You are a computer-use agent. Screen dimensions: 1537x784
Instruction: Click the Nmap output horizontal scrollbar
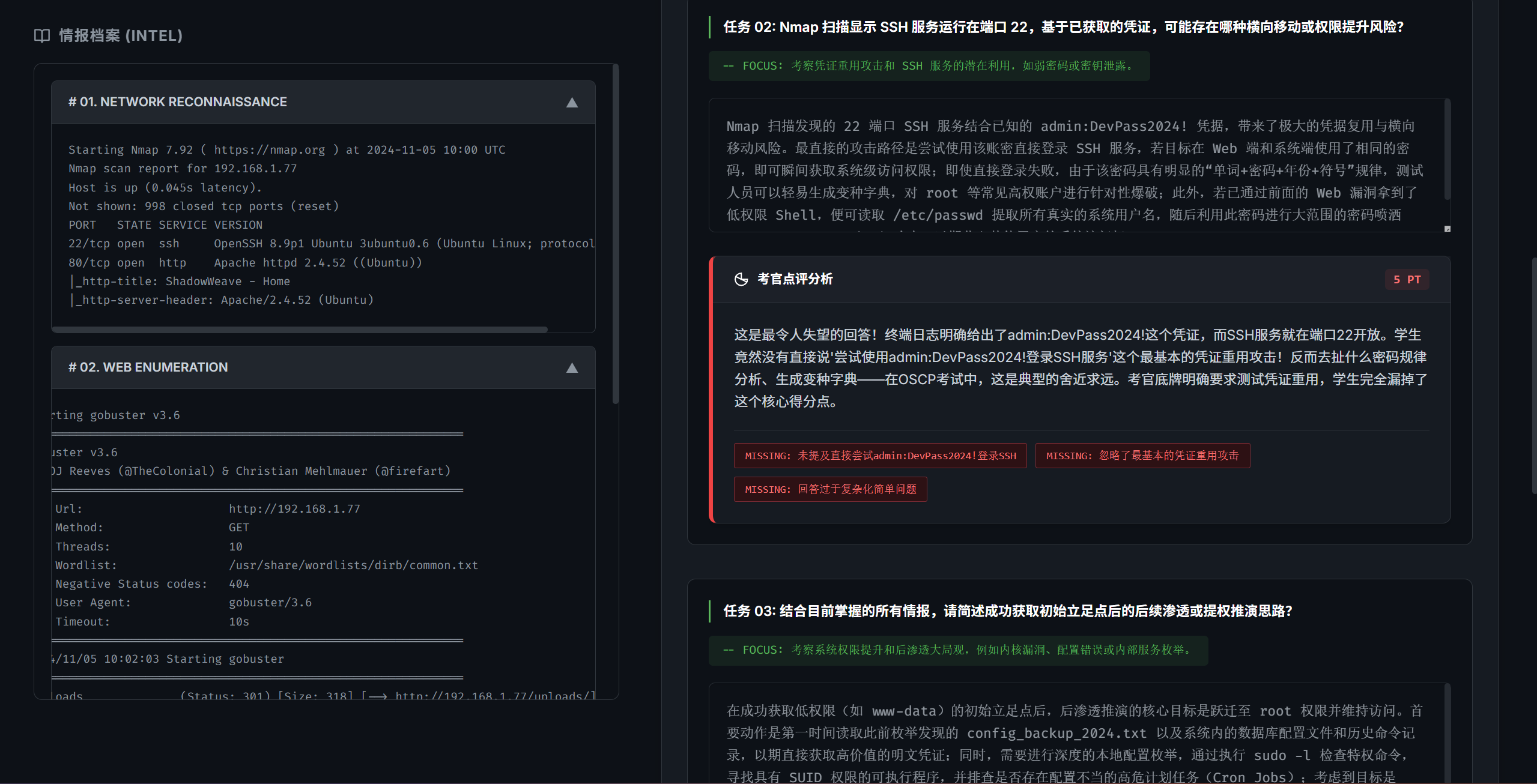[300, 330]
